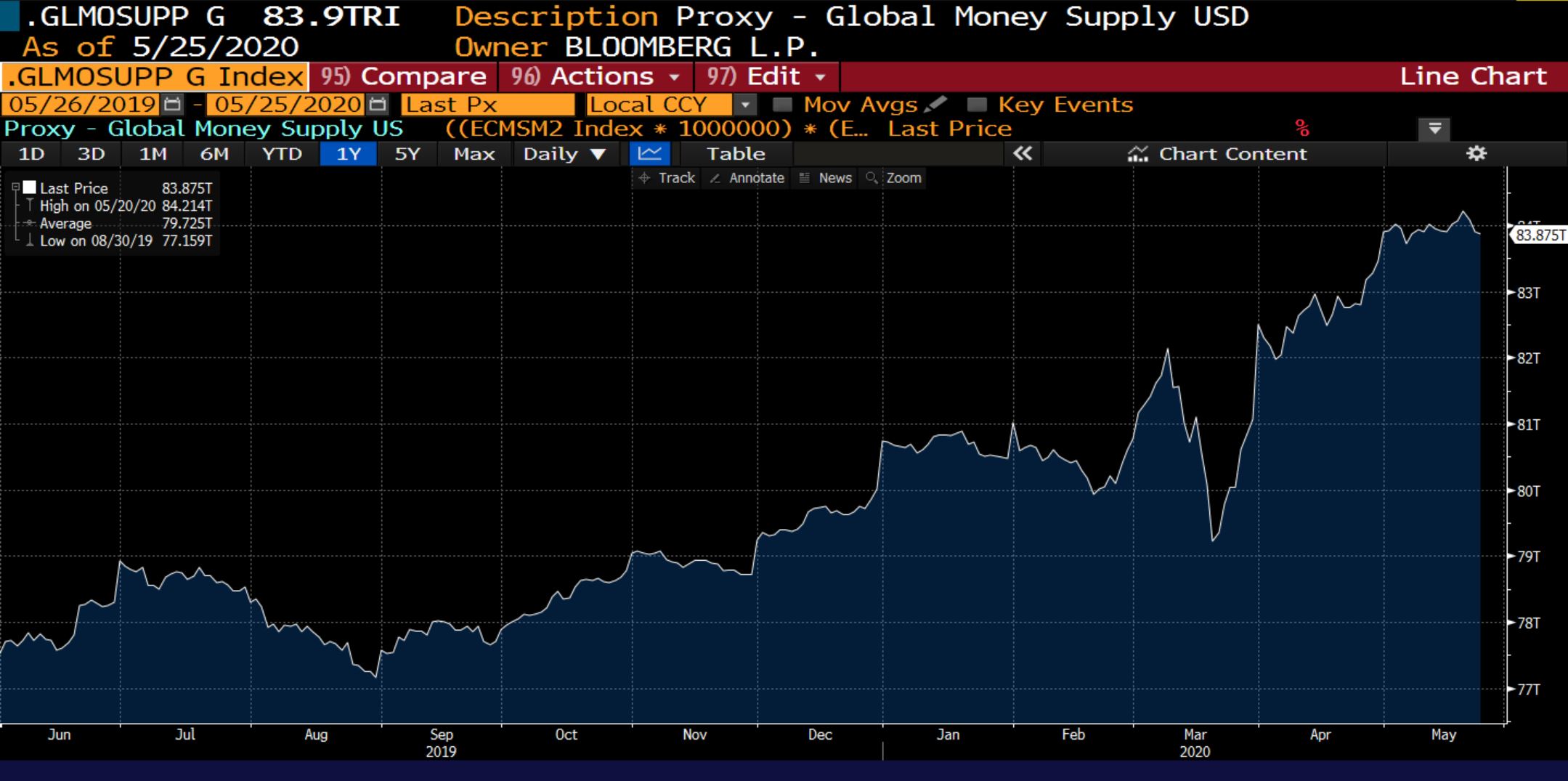Image resolution: width=1568 pixels, height=781 pixels.
Task: Open the end date calendar picker icon
Action: (x=378, y=105)
